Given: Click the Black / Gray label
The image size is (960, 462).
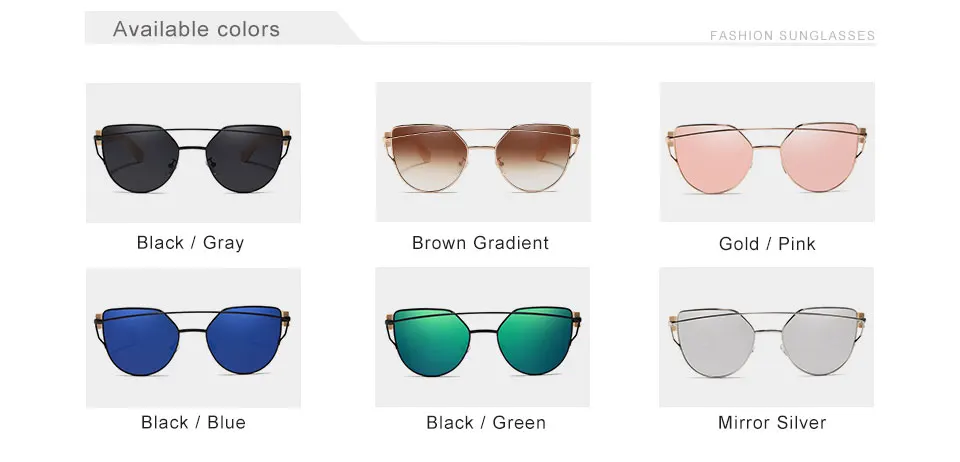Looking at the screenshot, I should pos(190,243).
